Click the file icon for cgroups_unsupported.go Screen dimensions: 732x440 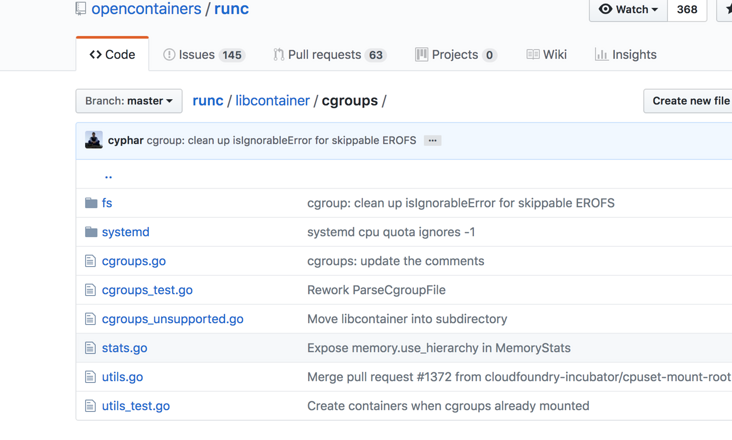[90, 319]
